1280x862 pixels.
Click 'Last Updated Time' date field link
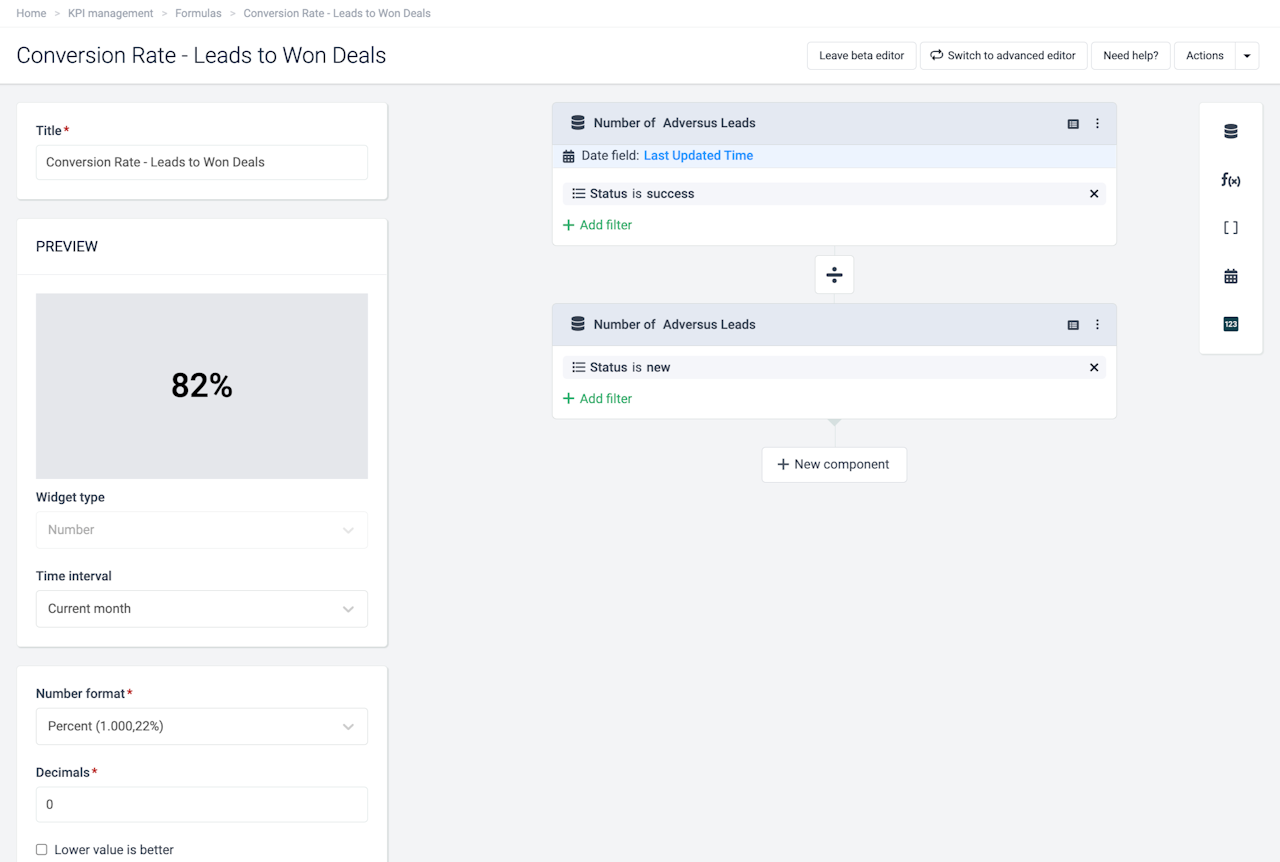point(698,156)
